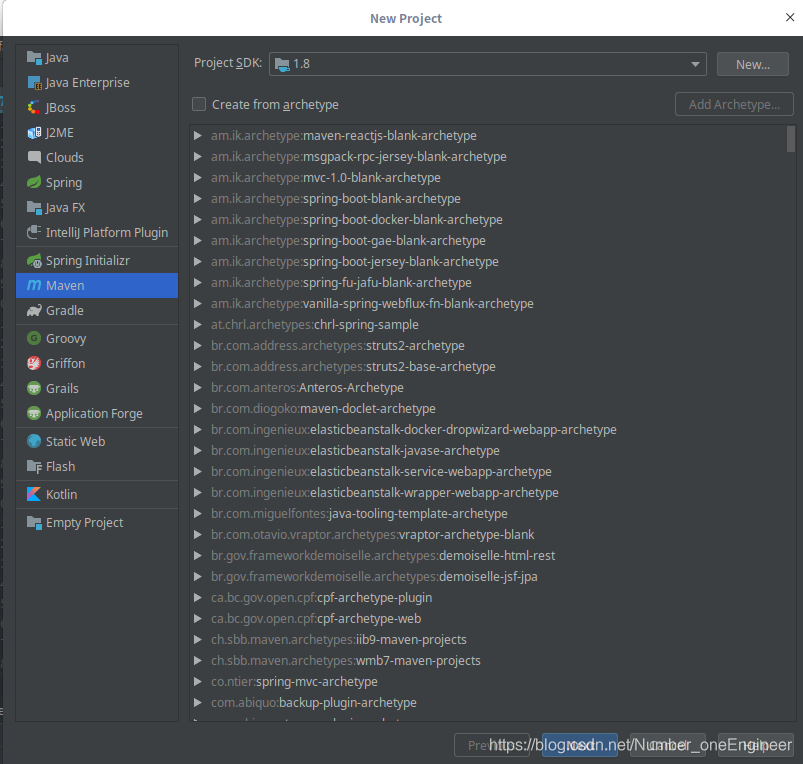Viewport: 803px width, 764px height.
Task: Close the New Project dialog
Action: pyautogui.click(x=790, y=17)
